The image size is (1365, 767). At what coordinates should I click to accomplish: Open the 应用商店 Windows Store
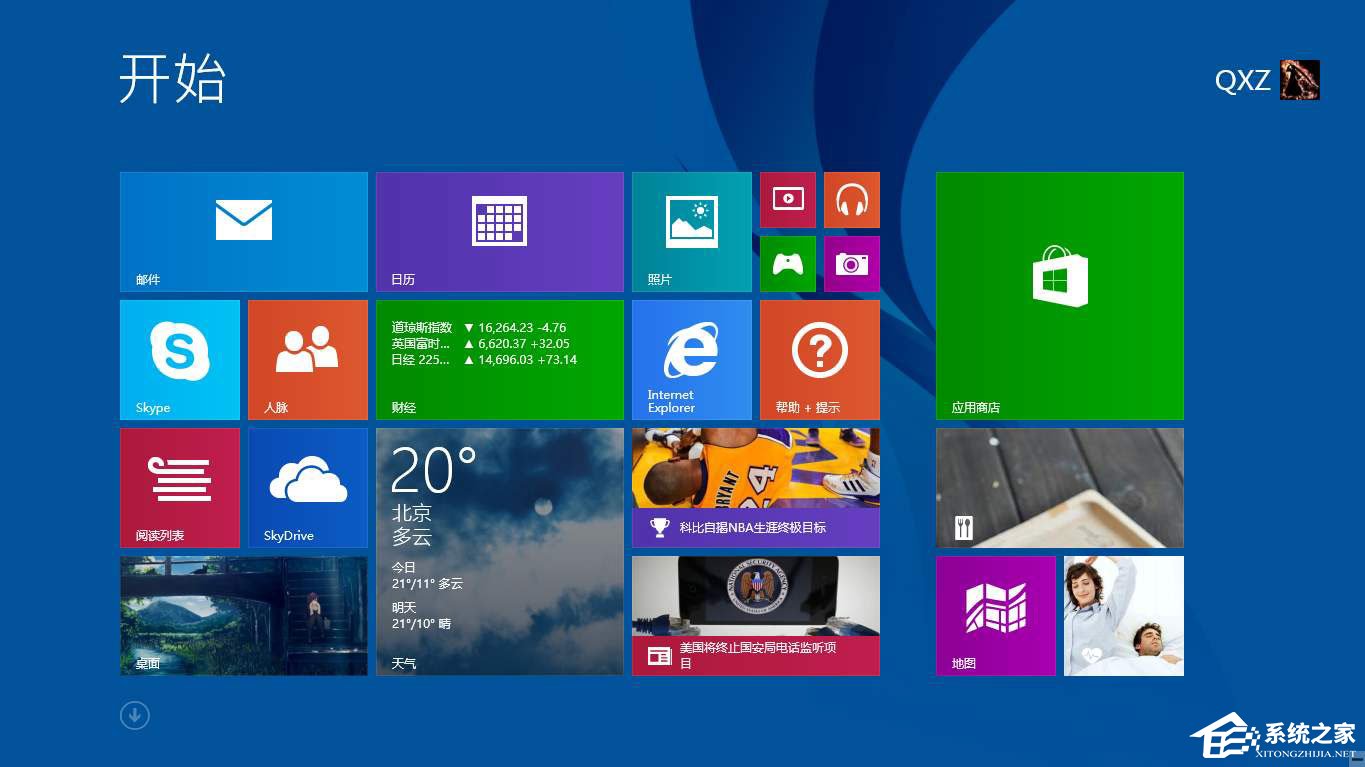tap(1059, 294)
